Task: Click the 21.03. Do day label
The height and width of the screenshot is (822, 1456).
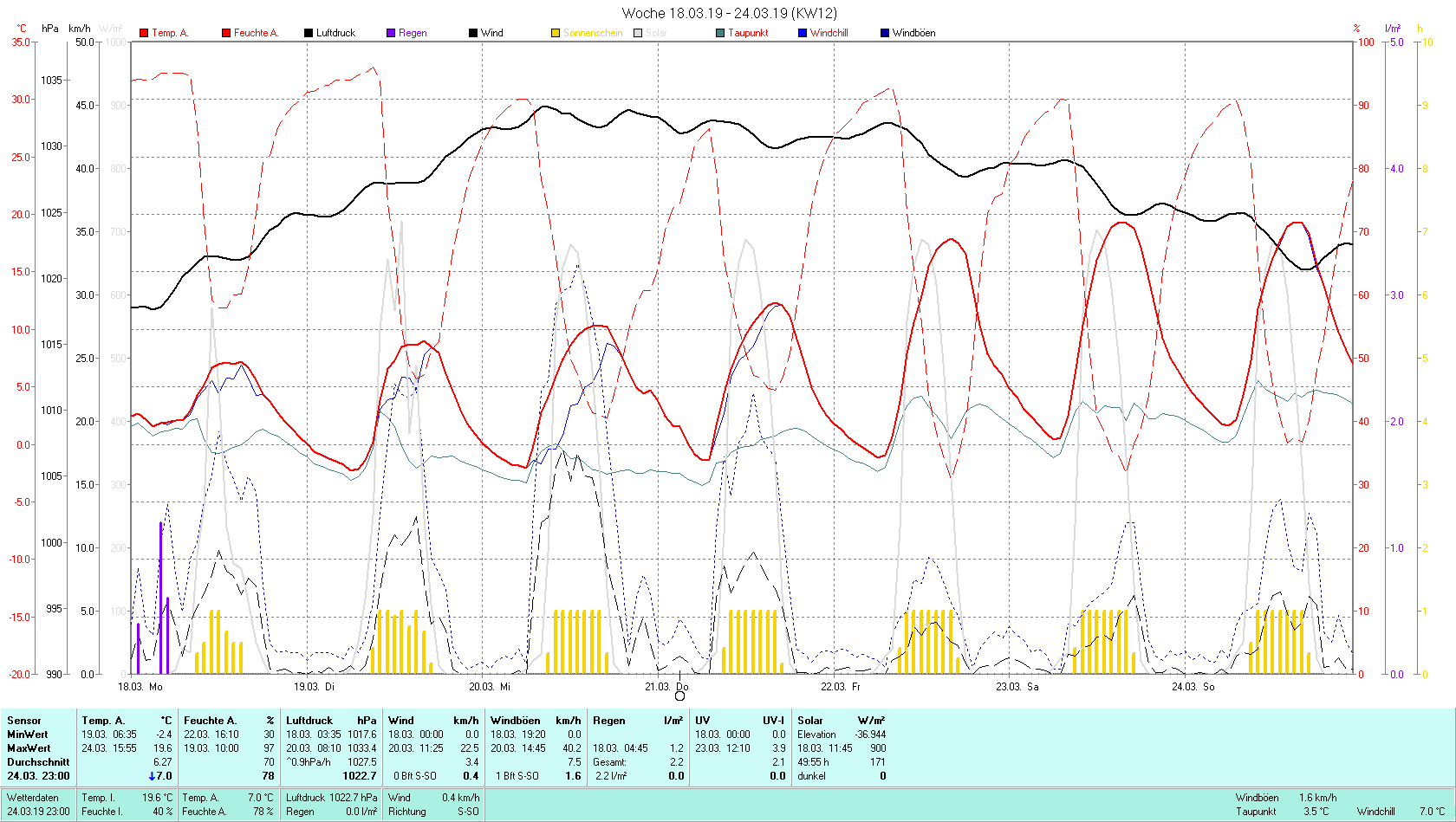Action: point(666,687)
